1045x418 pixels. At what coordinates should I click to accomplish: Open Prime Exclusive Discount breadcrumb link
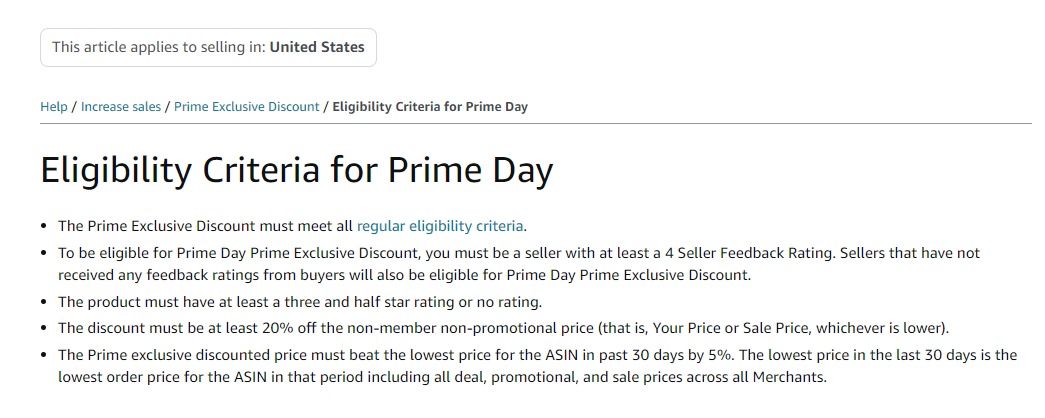tap(246, 107)
